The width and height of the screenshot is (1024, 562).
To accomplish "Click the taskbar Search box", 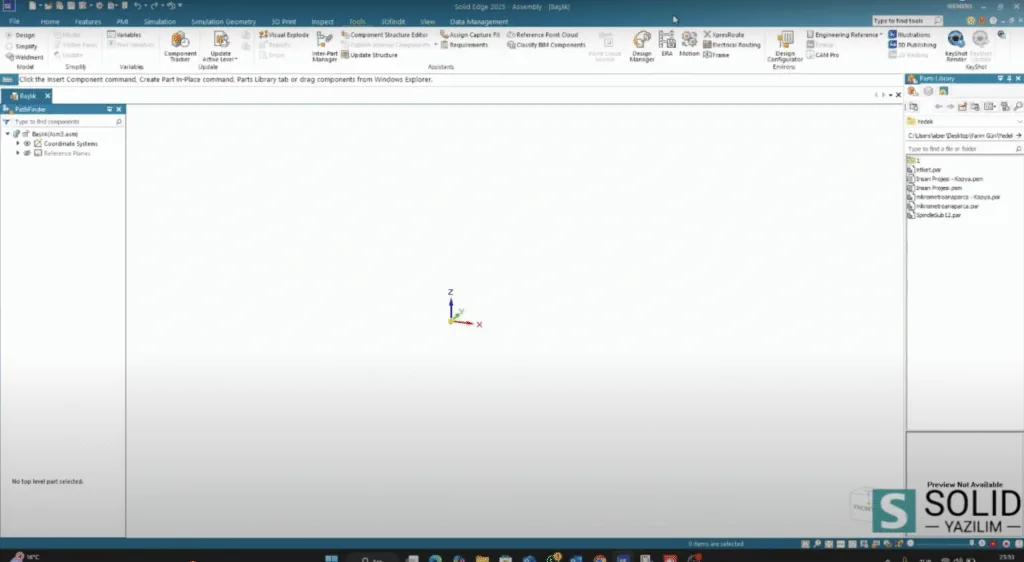I will [374, 559].
